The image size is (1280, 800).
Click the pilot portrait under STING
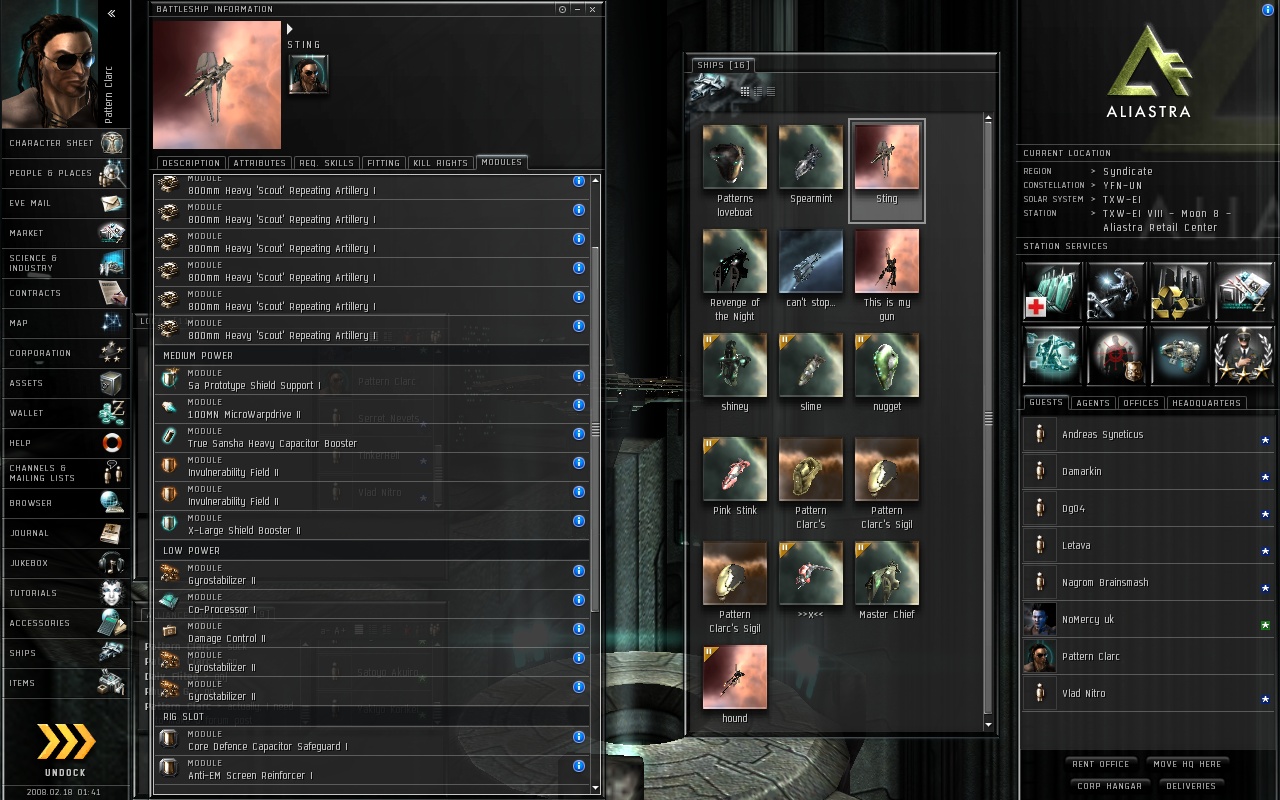click(x=308, y=74)
